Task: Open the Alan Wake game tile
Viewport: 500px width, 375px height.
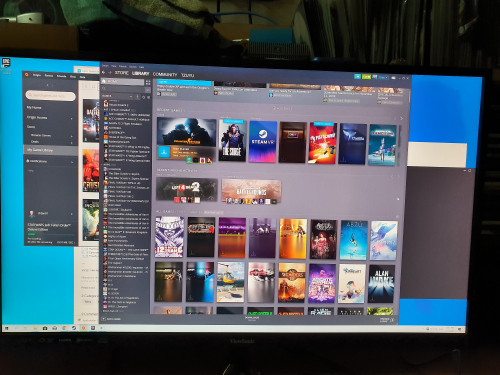Action: [x=381, y=284]
